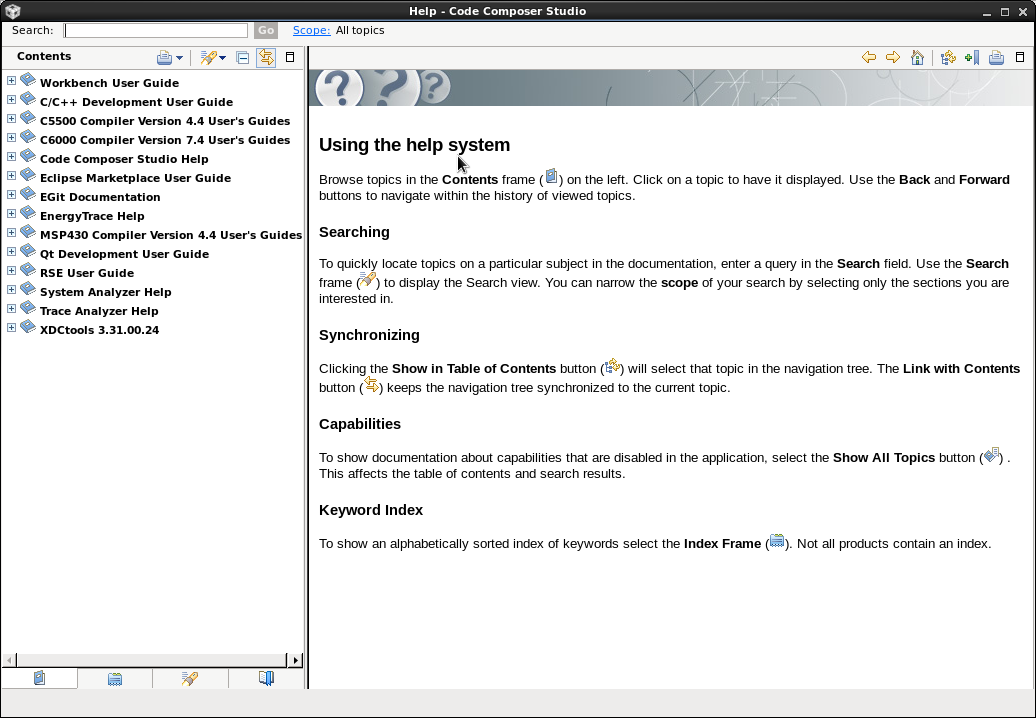
Task: Click book icon beside C6000 Compiler guides
Action: pos(28,137)
